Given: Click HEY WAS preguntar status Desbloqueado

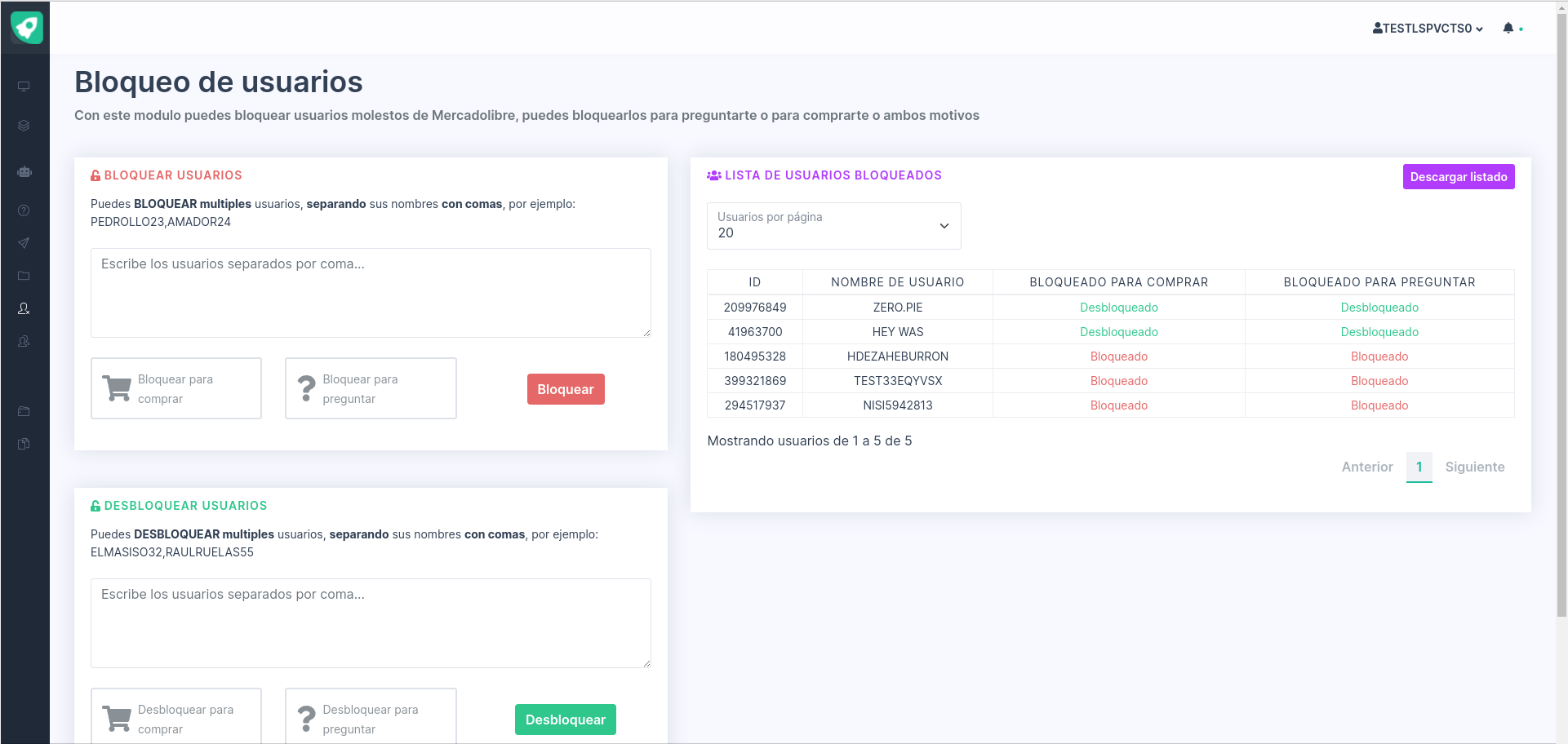Looking at the screenshot, I should coord(1379,332).
